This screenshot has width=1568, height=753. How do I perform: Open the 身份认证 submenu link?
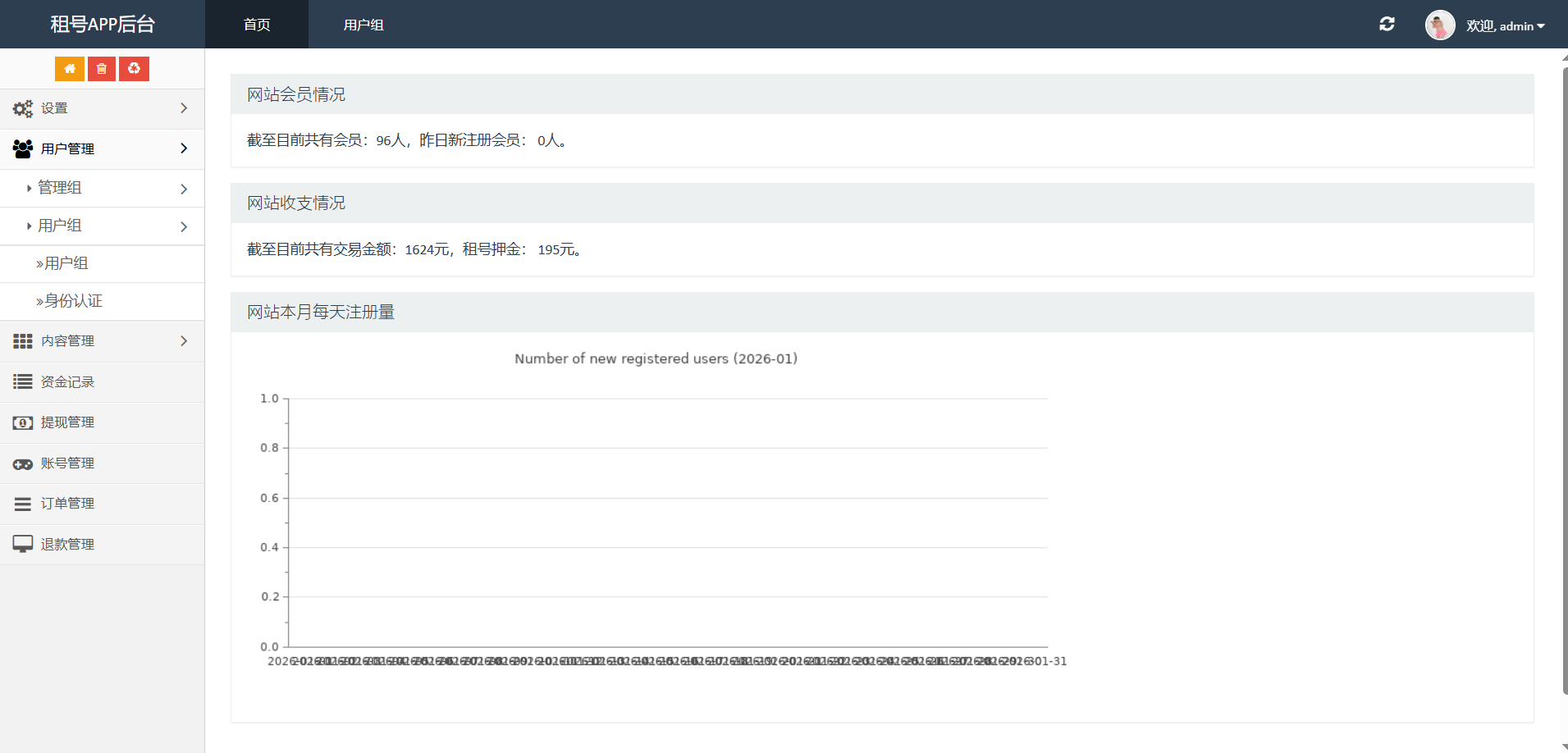(73, 301)
